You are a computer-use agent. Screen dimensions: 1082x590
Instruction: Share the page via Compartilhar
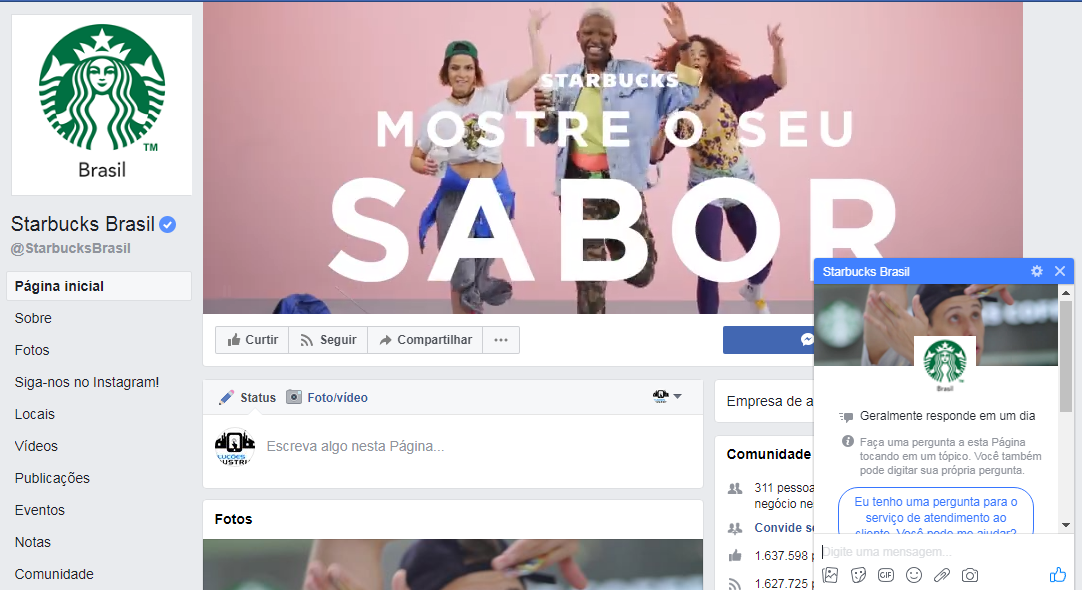(425, 340)
